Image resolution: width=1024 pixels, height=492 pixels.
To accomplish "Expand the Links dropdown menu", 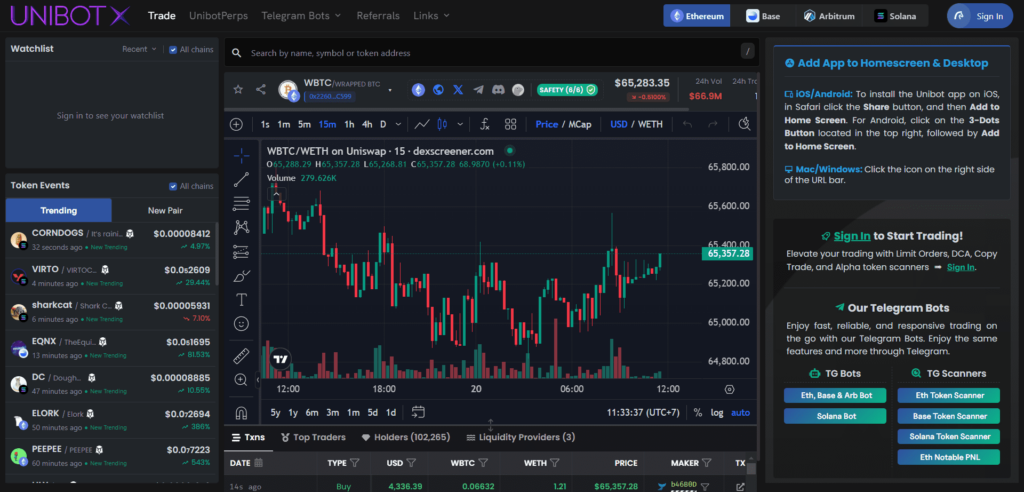I will [x=431, y=16].
